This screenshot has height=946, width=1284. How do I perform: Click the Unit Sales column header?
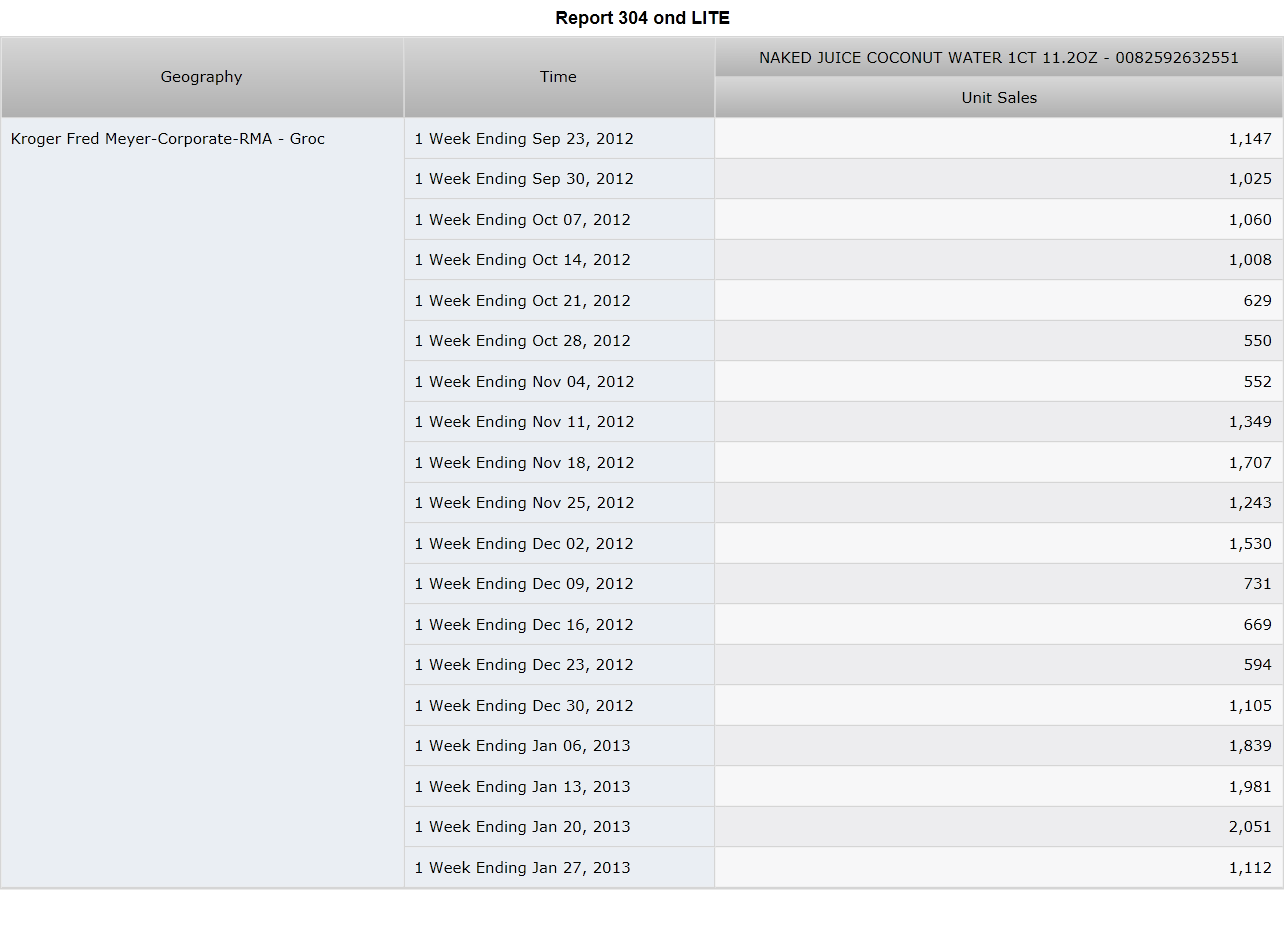(999, 98)
